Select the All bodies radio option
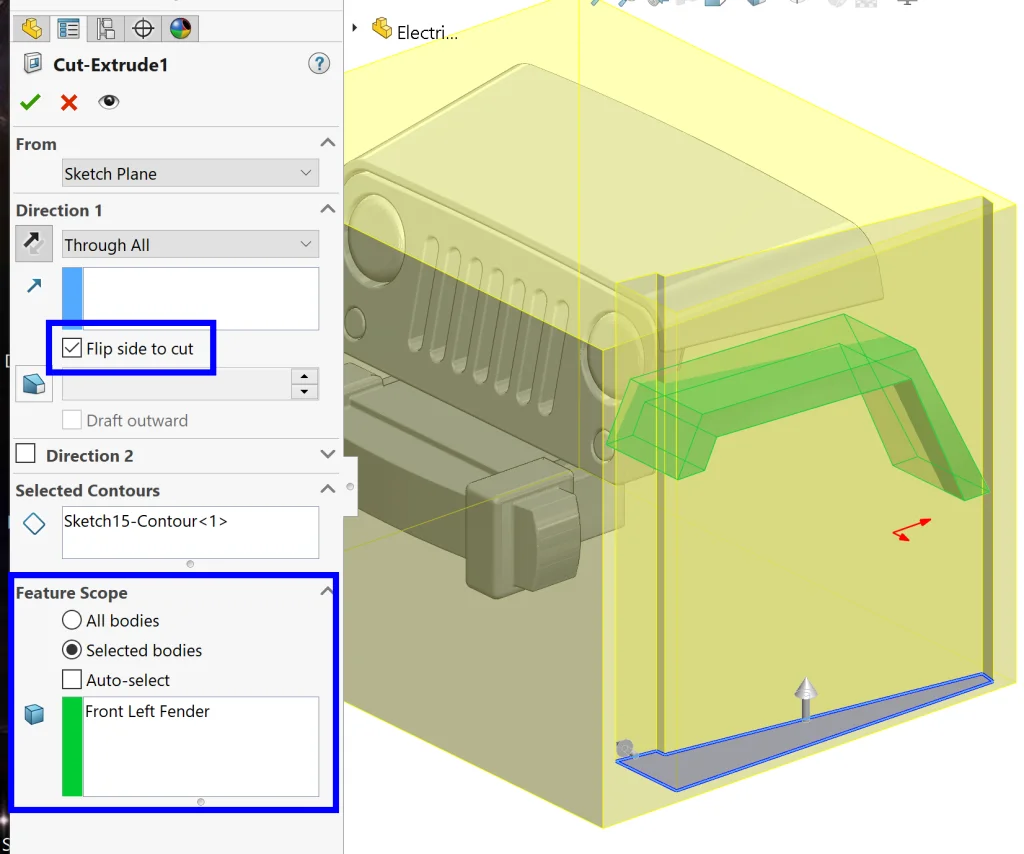Viewport: 1024px width, 854px height. [72, 621]
